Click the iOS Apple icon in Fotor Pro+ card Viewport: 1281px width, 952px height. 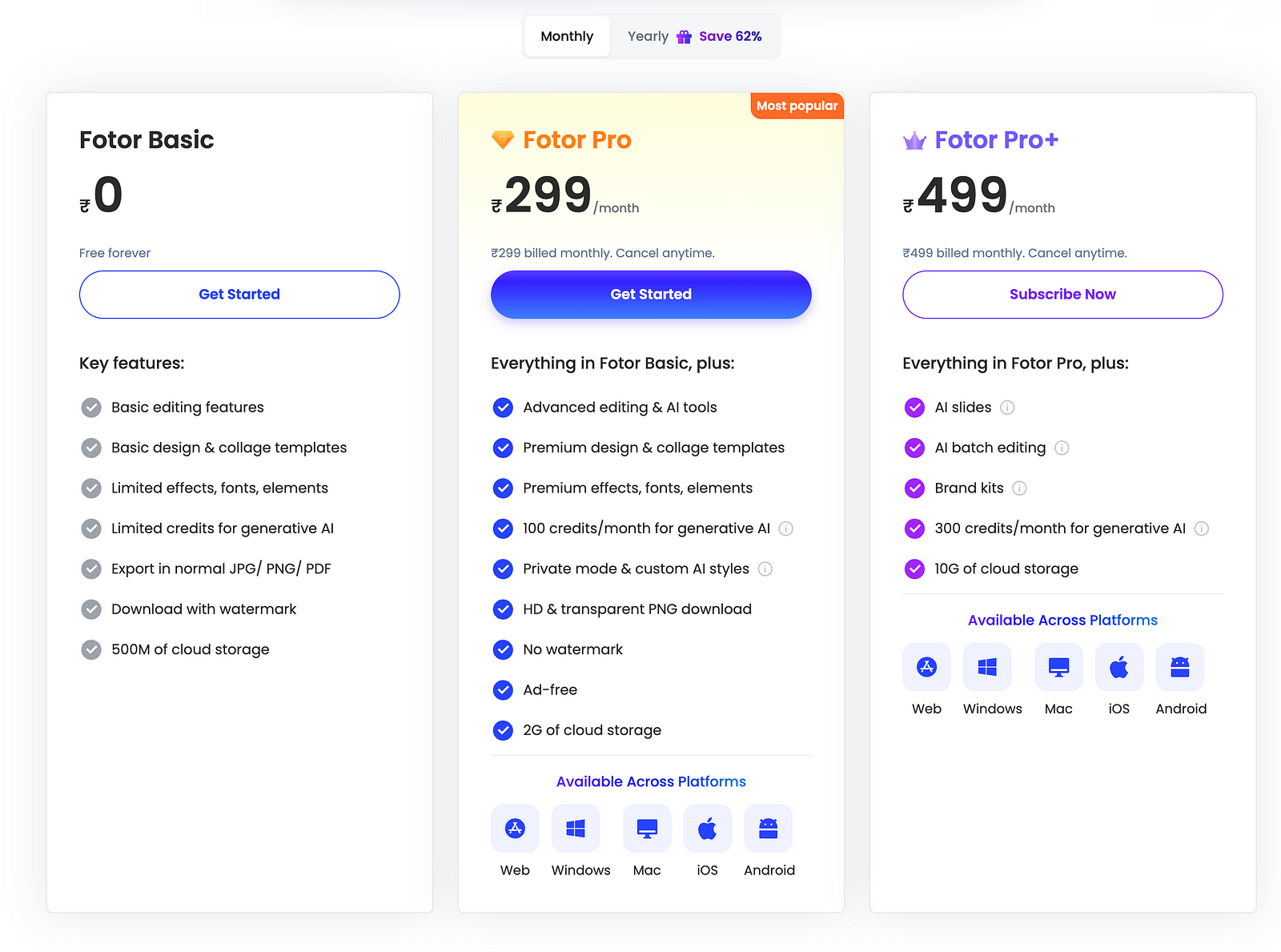click(x=1119, y=667)
